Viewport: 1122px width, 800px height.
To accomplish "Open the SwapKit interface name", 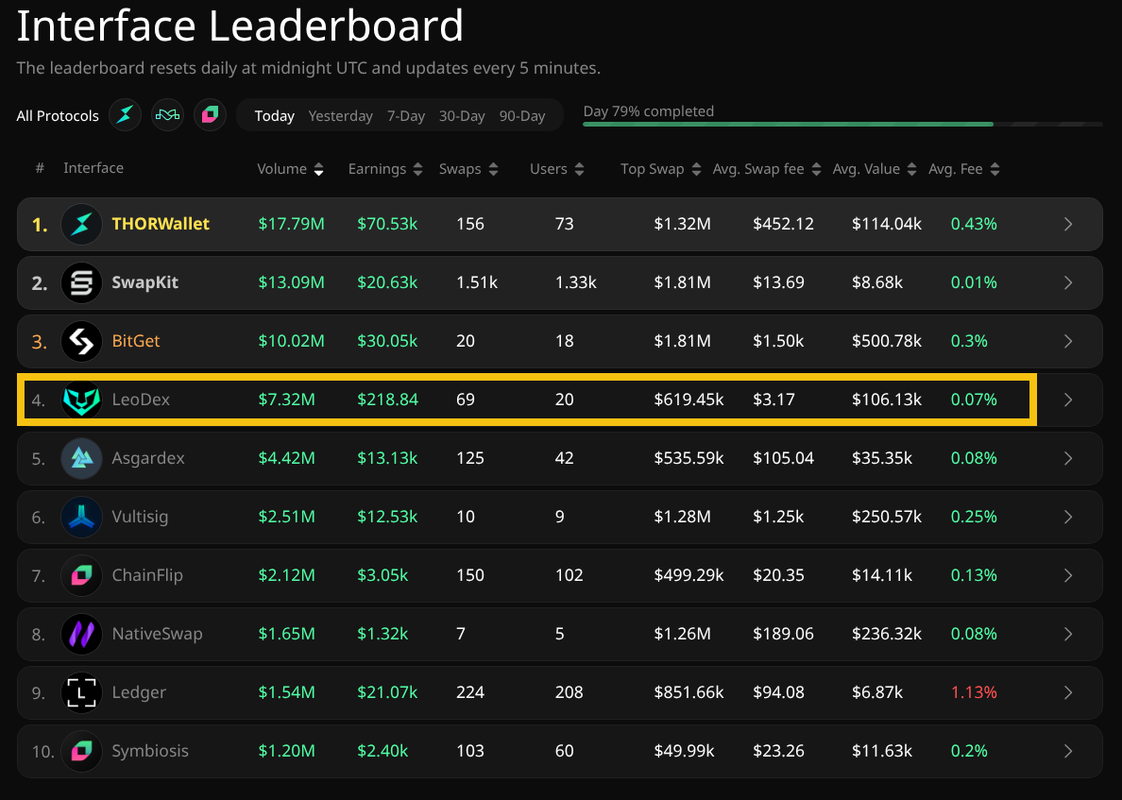I will click(145, 283).
